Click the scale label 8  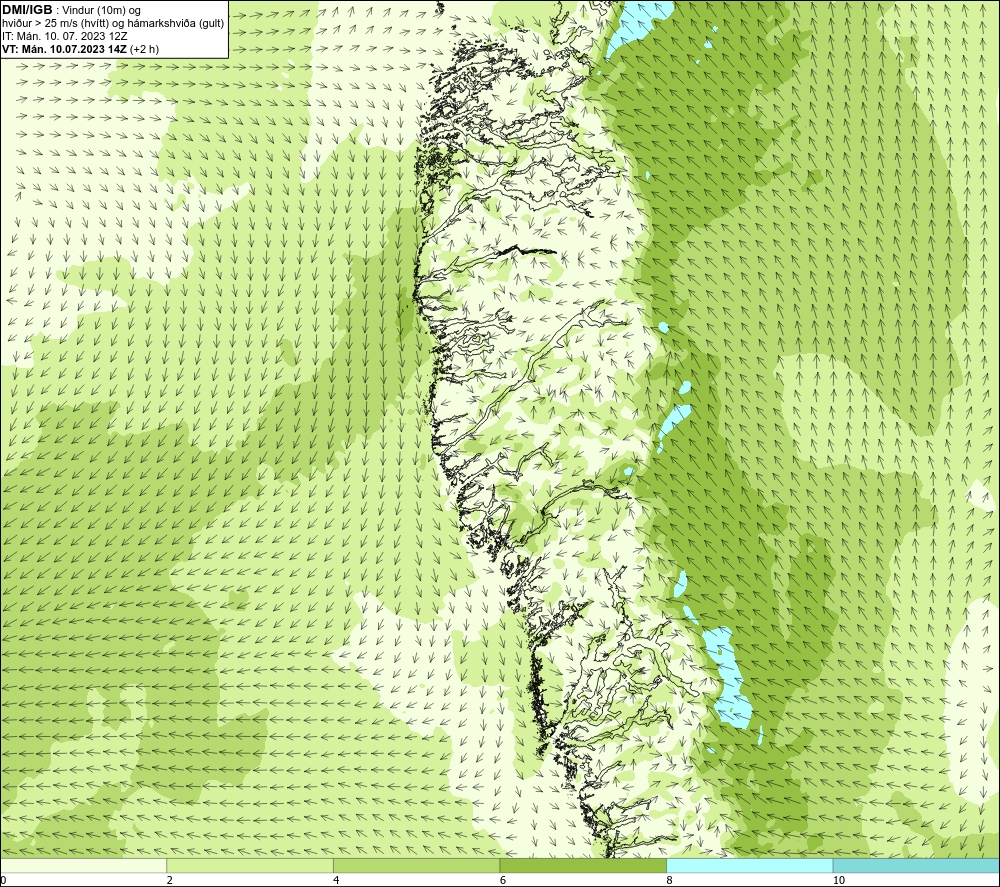[x=670, y=880]
